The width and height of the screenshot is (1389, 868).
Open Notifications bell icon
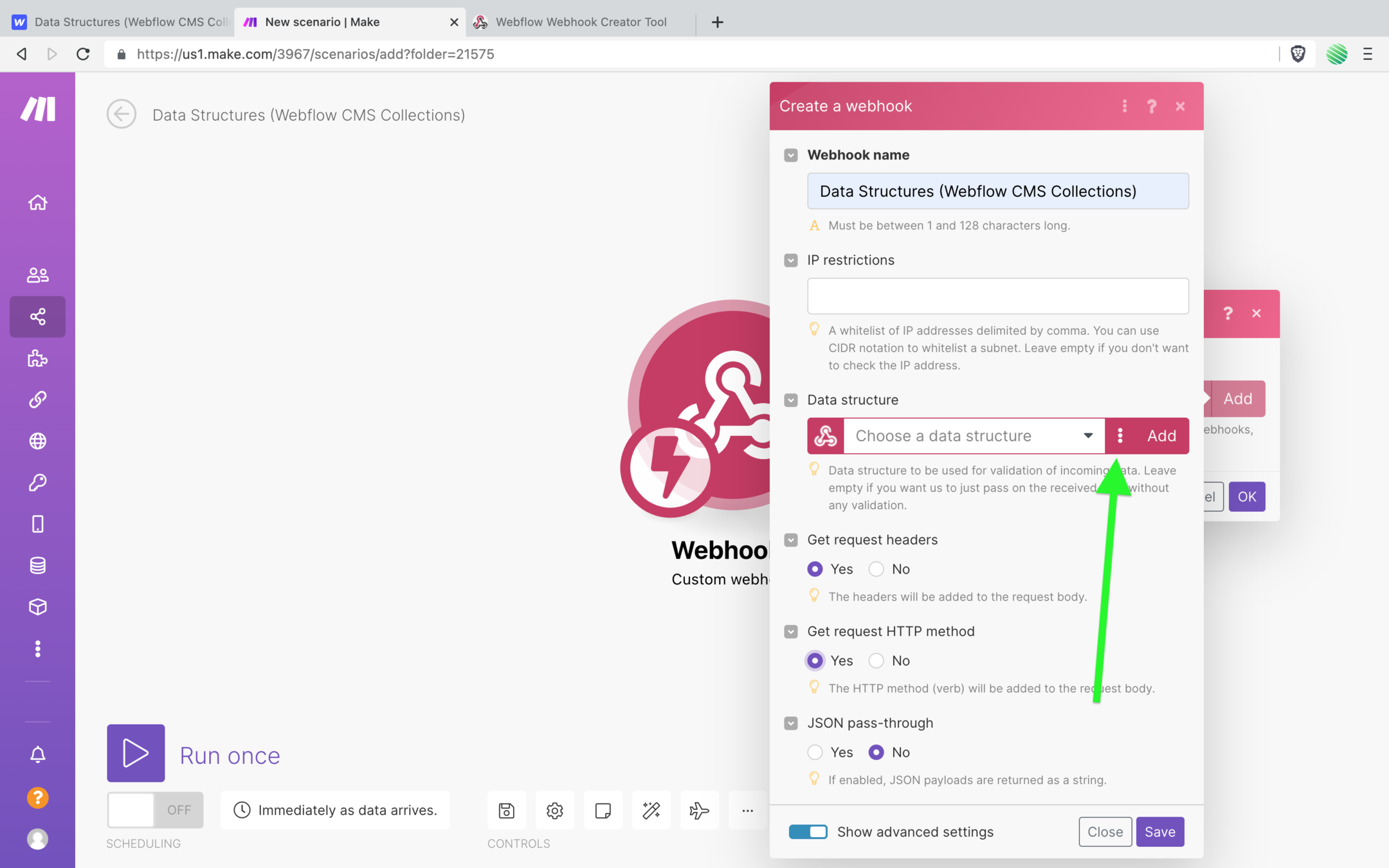tap(37, 754)
